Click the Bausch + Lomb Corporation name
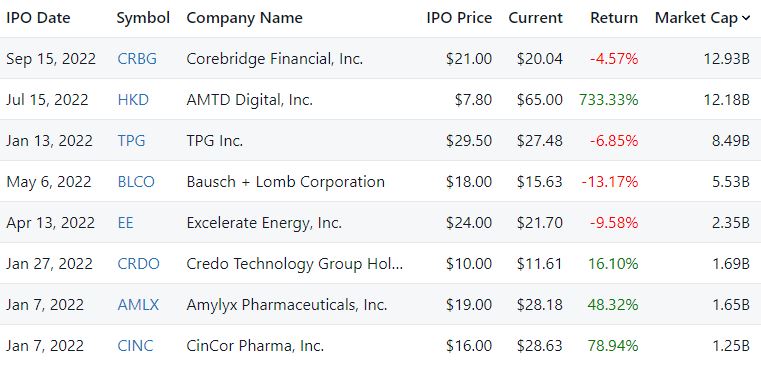761x365 pixels. [x=285, y=182]
